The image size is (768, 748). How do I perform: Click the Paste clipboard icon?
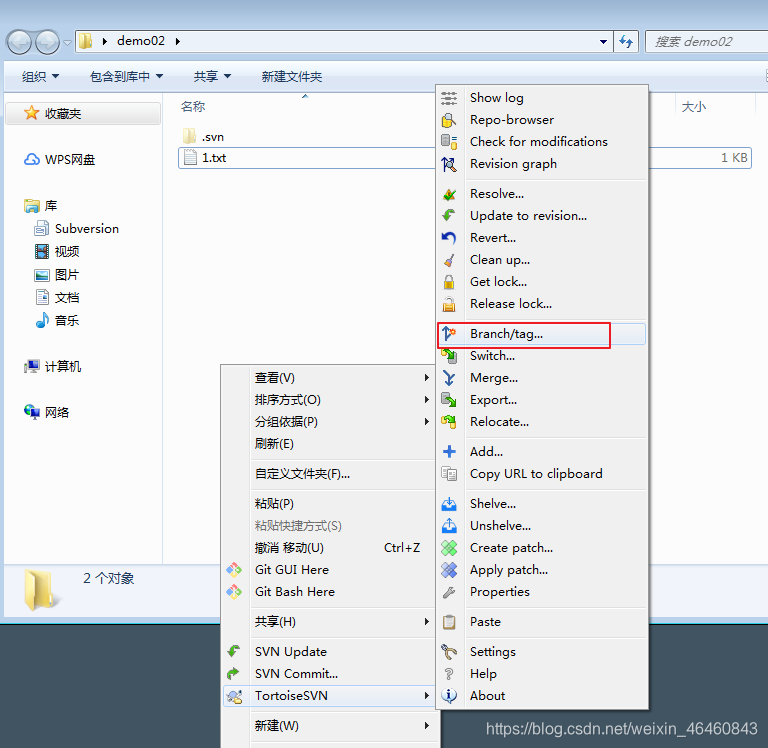point(449,622)
